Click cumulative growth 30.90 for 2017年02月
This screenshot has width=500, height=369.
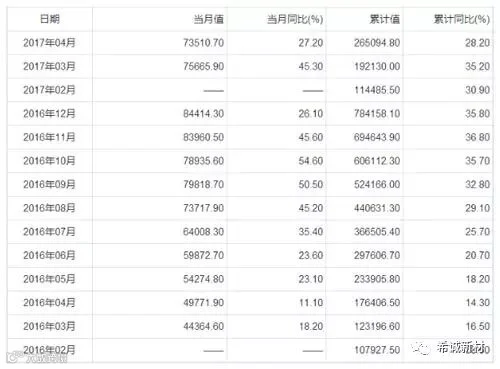click(x=478, y=90)
